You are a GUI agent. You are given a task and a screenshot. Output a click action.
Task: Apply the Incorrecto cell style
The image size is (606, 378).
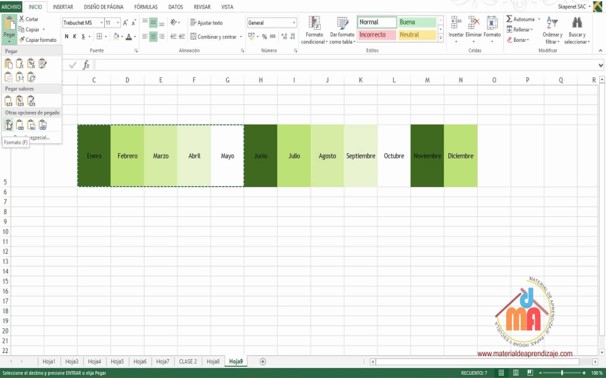[377, 35]
